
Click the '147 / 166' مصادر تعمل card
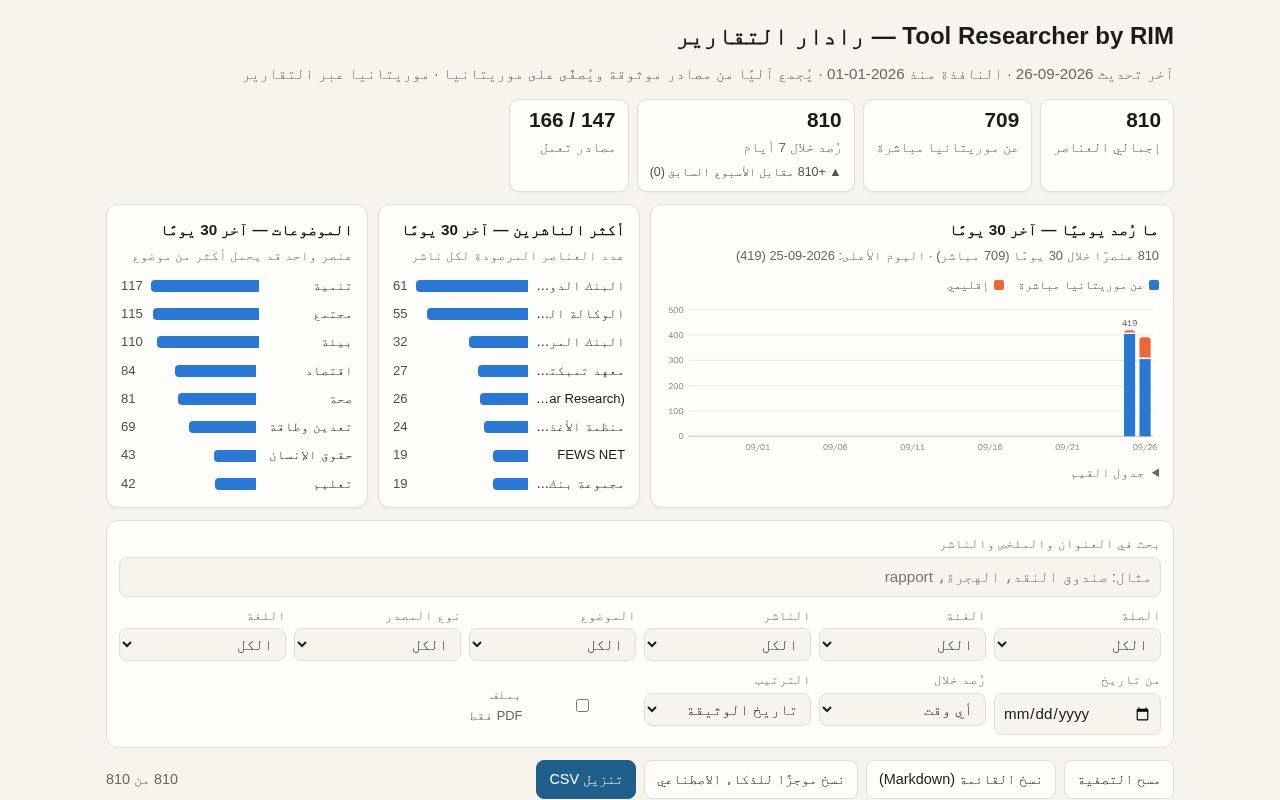click(569, 145)
